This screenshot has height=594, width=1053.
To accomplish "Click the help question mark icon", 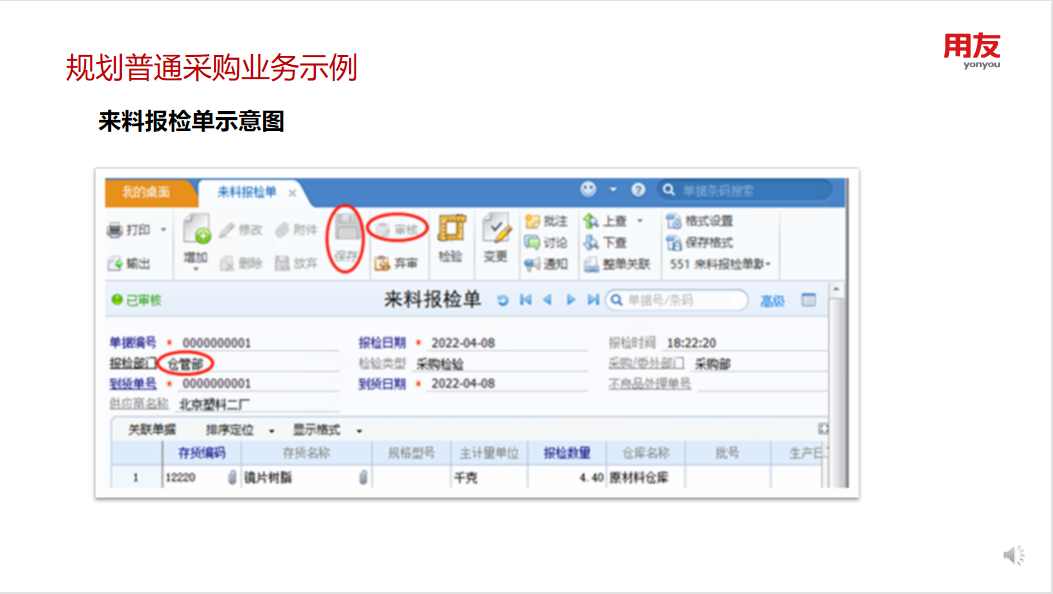I will [638, 190].
